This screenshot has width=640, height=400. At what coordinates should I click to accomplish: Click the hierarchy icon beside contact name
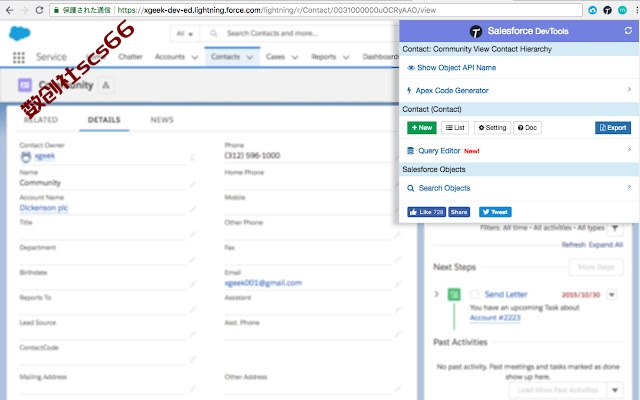point(106,85)
